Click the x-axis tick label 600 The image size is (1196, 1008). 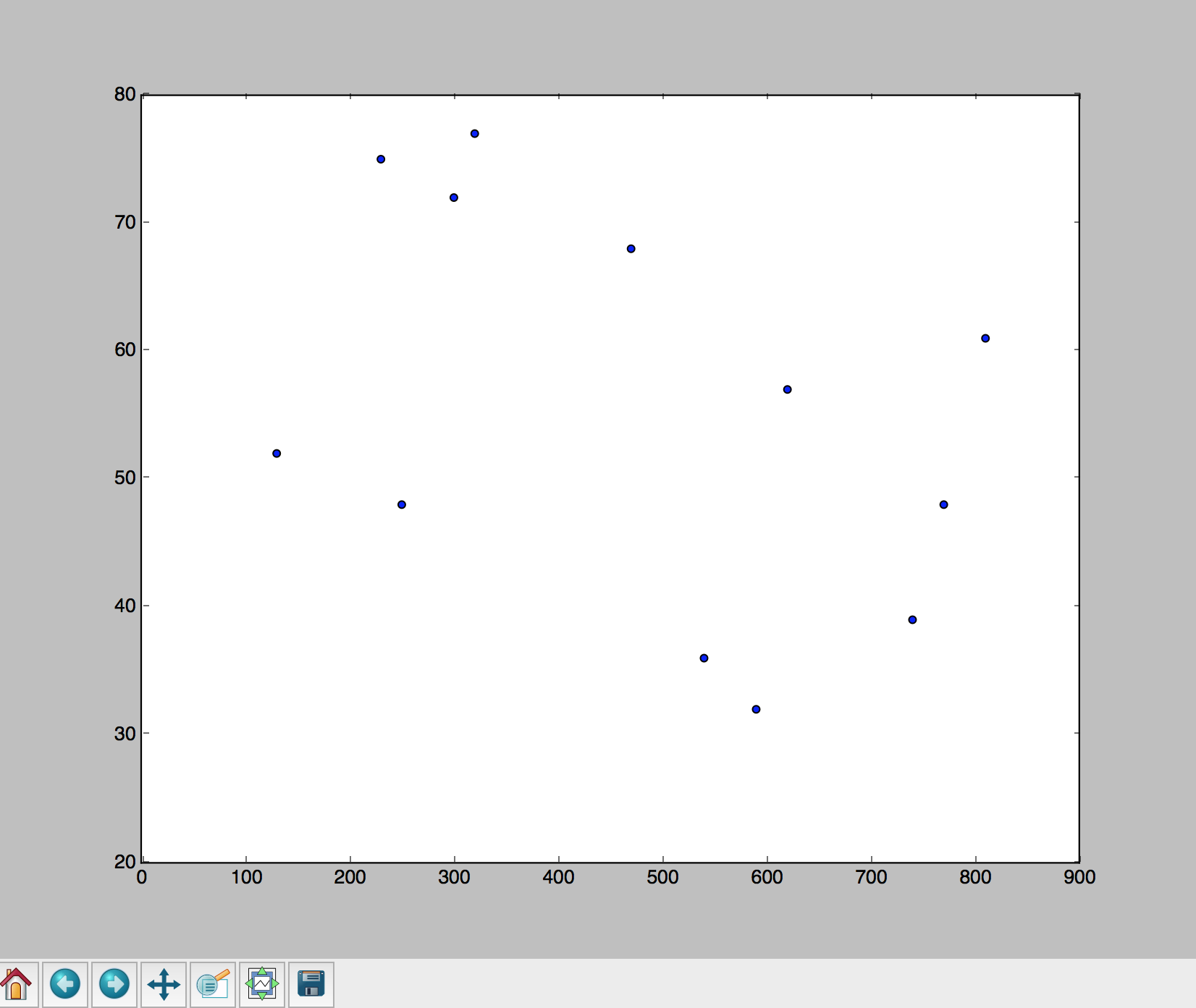pyautogui.click(x=767, y=878)
